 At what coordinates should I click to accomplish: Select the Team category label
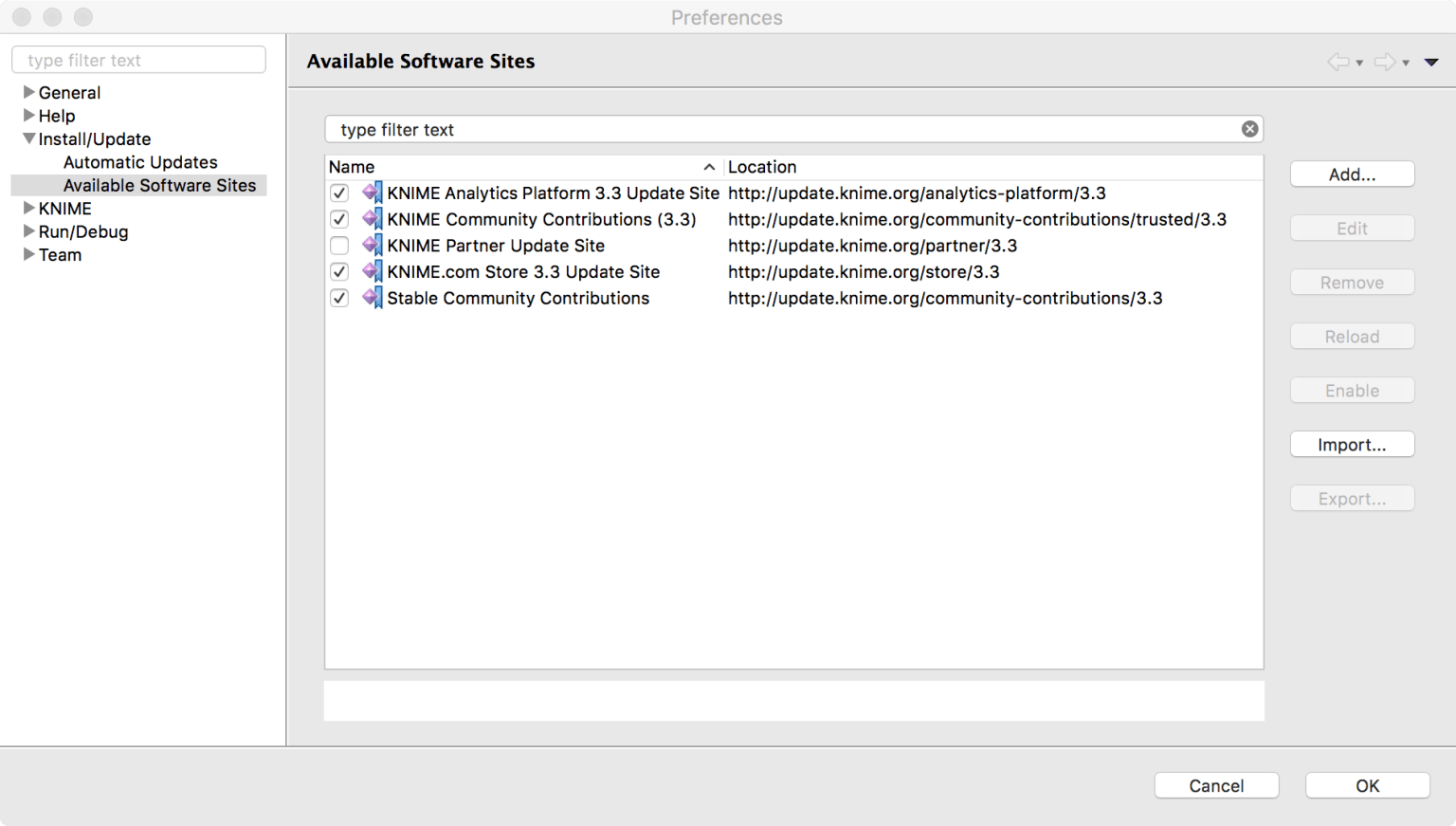(60, 255)
